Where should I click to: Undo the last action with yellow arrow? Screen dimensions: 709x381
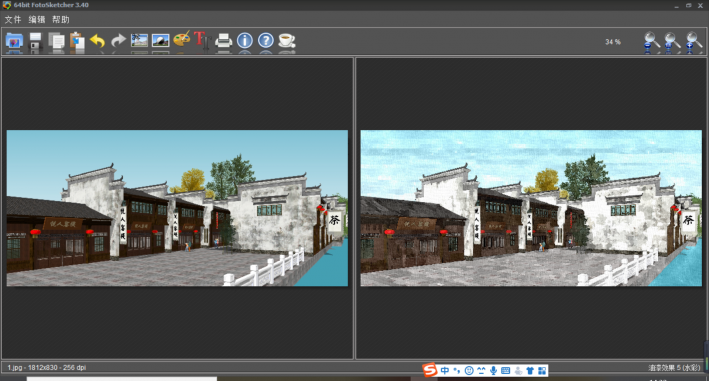point(97,41)
